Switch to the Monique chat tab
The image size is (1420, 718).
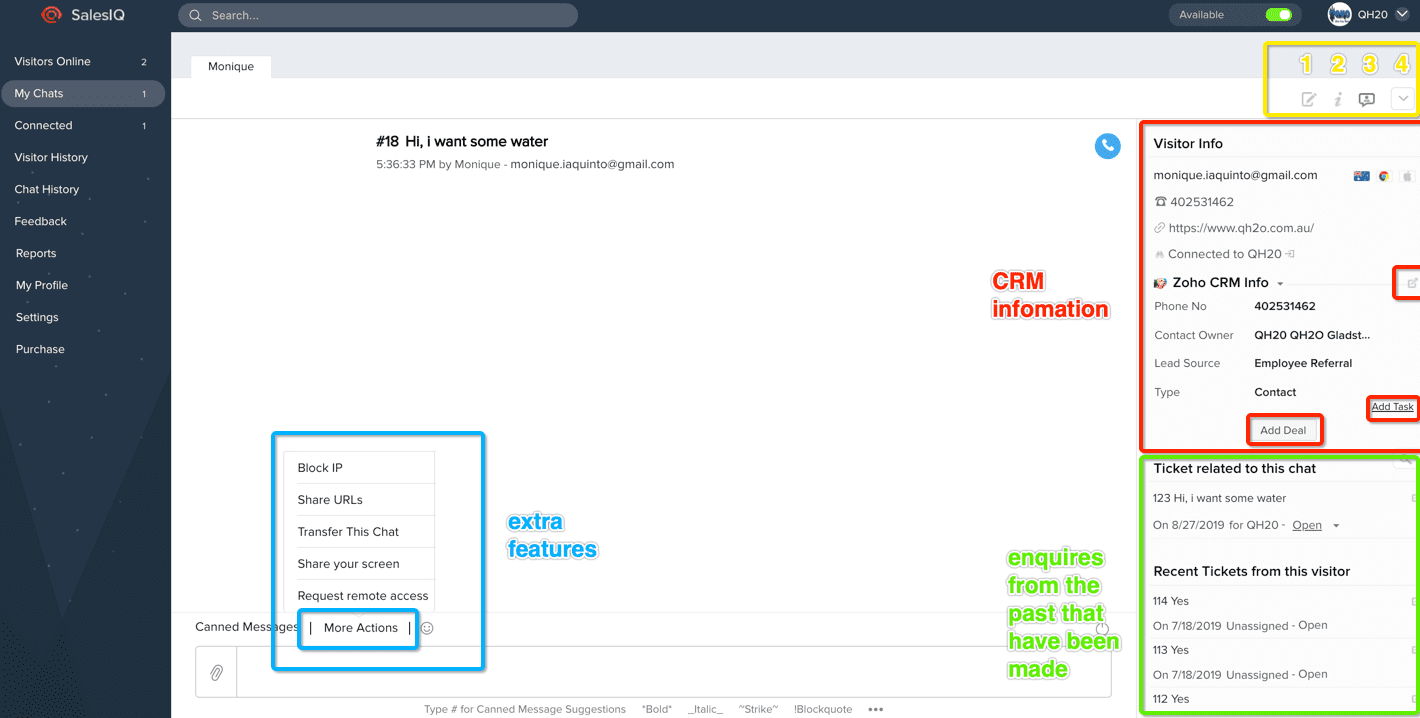(231, 66)
